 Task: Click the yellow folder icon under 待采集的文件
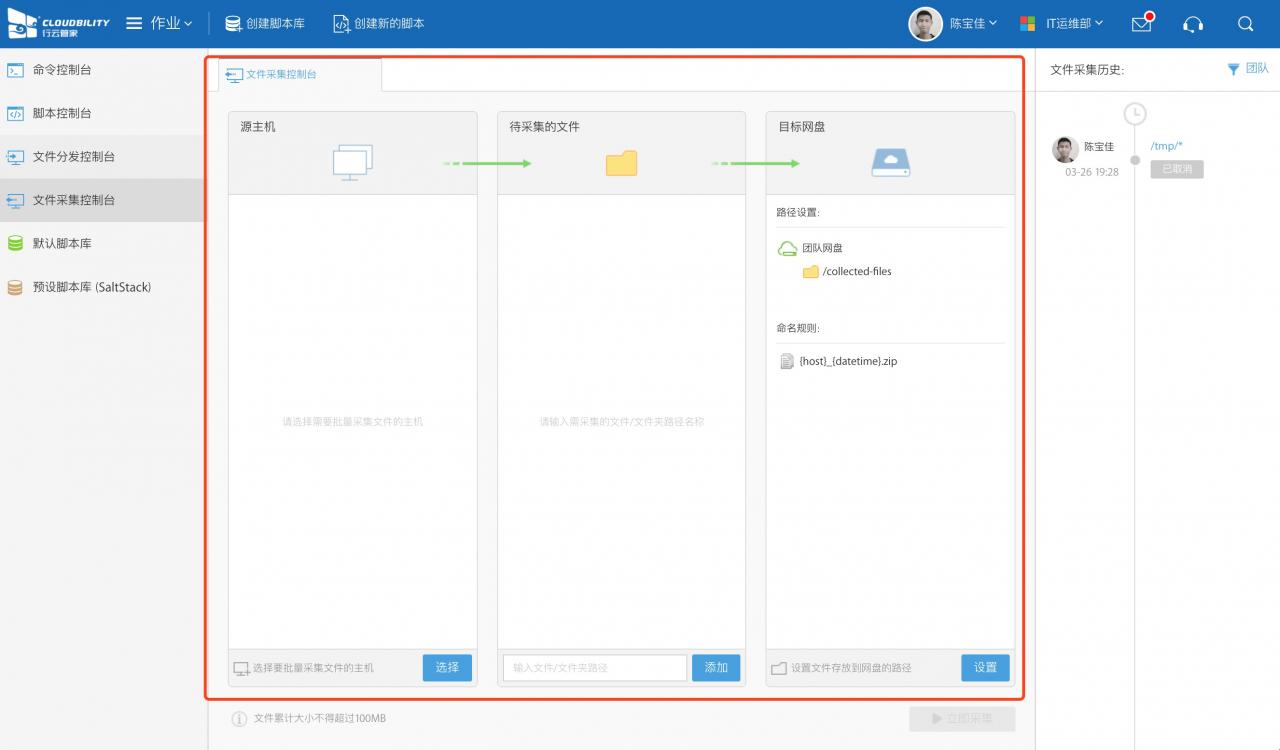coord(621,163)
